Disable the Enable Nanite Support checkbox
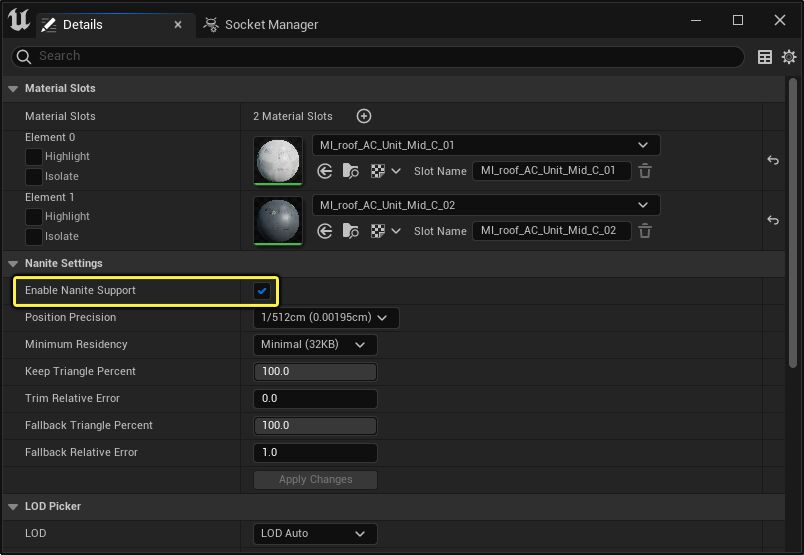The height and width of the screenshot is (555, 804). 262,291
